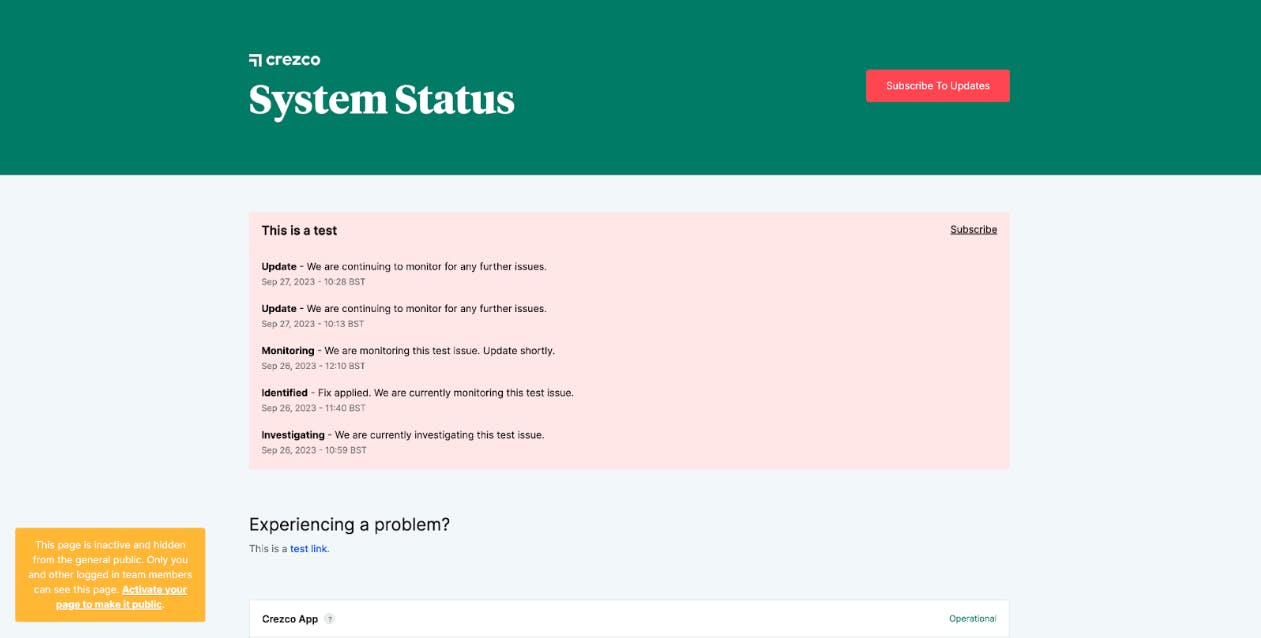The width and height of the screenshot is (1261, 638).
Task: Click the Investigating update from 10:59 BST
Action: [403, 434]
